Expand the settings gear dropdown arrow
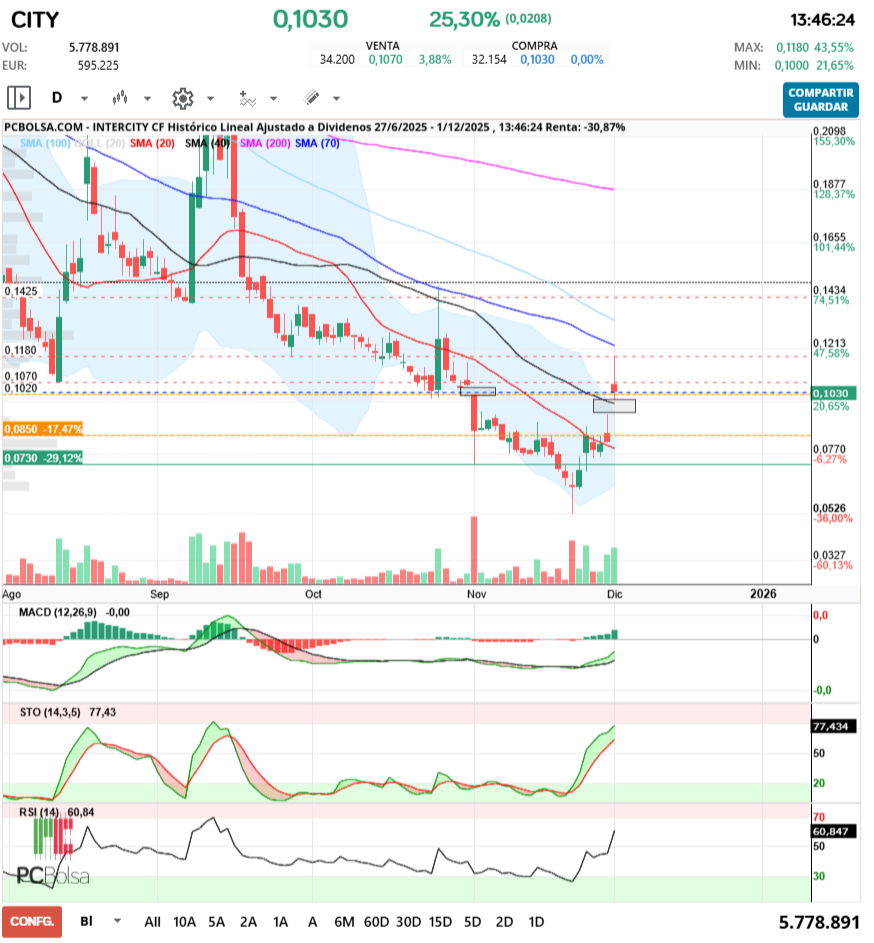The width and height of the screenshot is (874, 943). tap(211, 99)
